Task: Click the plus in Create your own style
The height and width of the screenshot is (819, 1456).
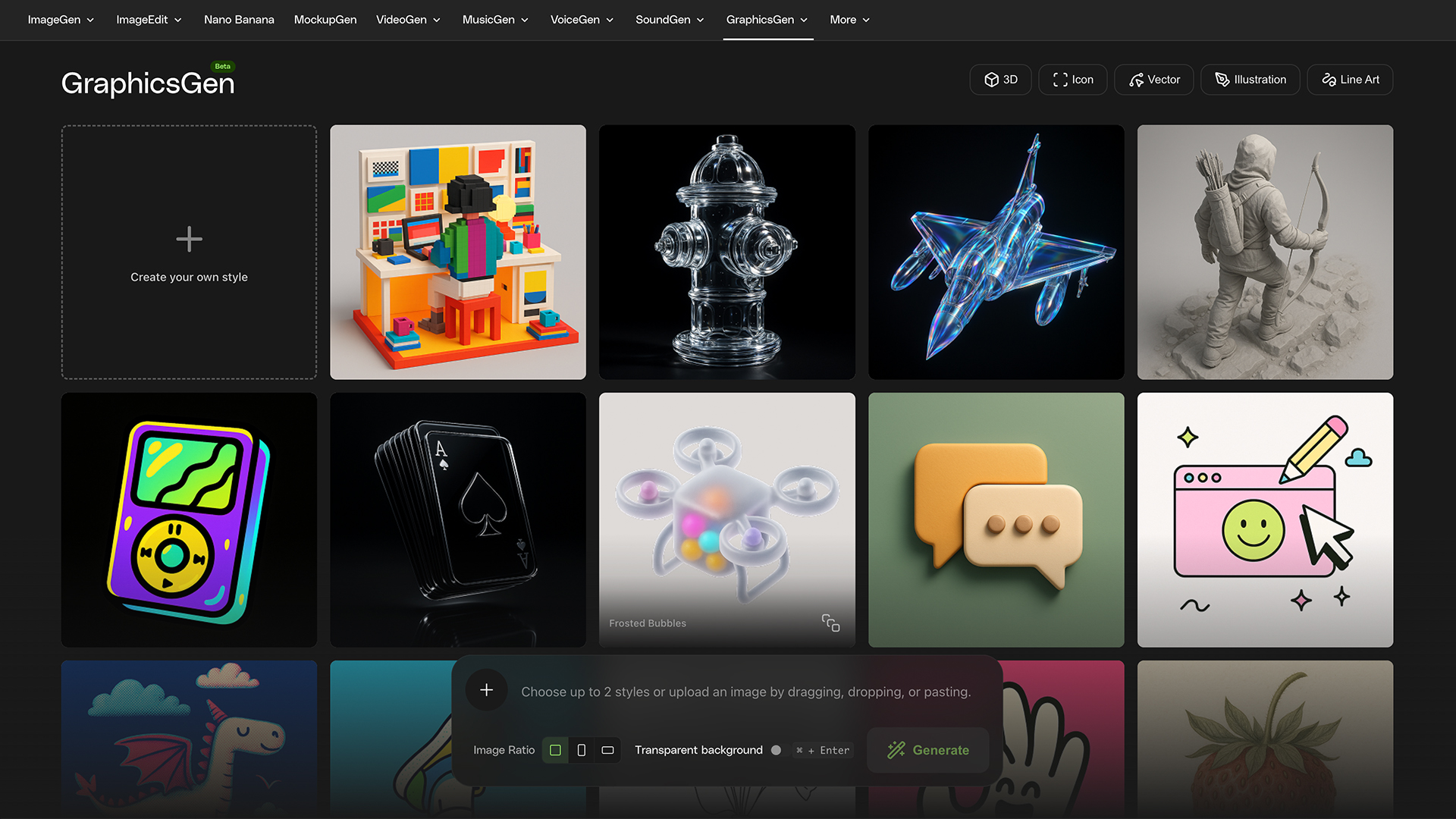Action: tap(189, 240)
